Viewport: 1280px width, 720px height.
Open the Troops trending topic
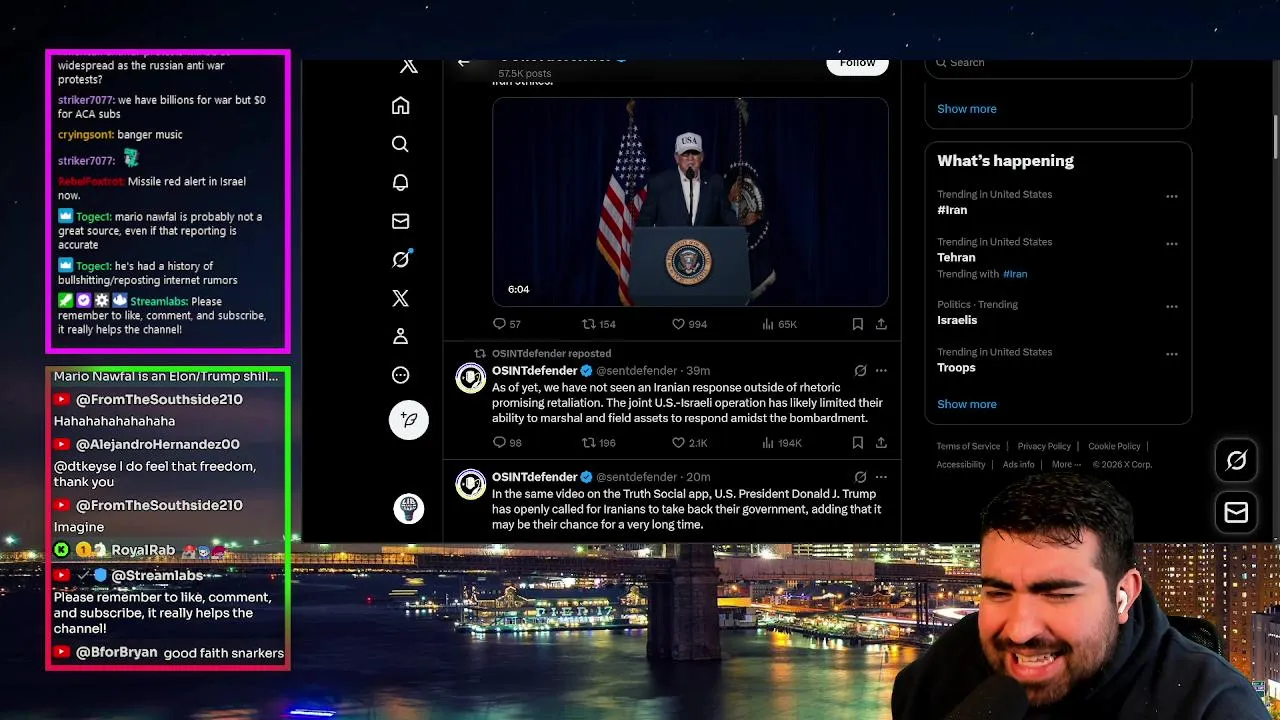[1058, 360]
